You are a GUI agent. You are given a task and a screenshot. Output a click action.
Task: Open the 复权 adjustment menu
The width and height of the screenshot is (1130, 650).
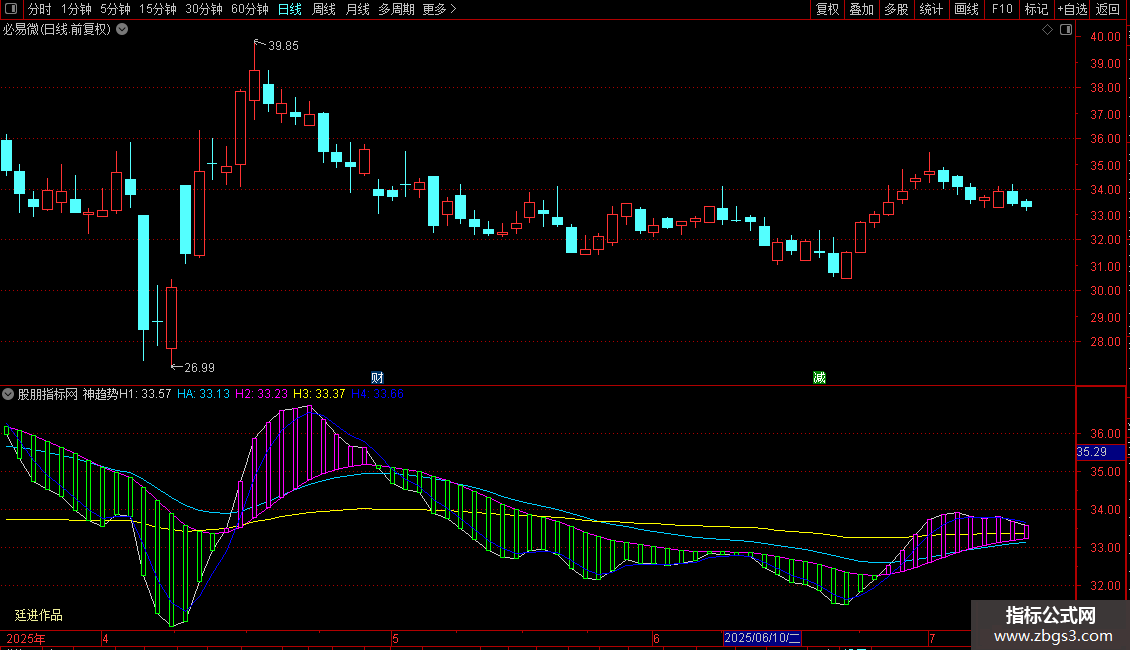click(827, 9)
